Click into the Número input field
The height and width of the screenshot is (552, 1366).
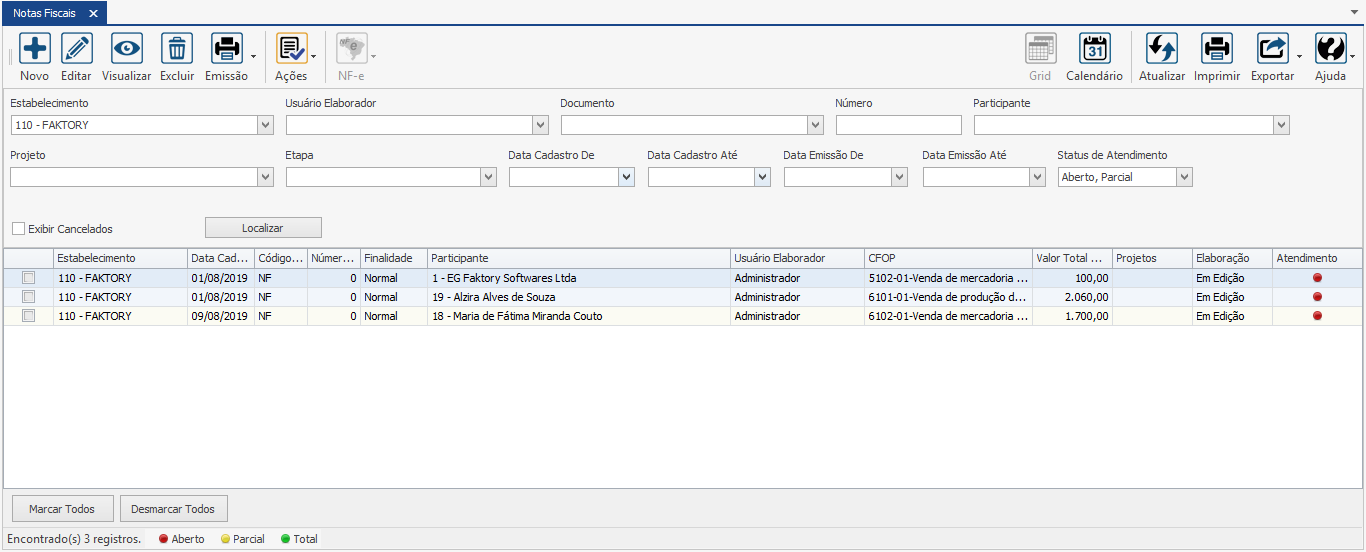pos(898,125)
